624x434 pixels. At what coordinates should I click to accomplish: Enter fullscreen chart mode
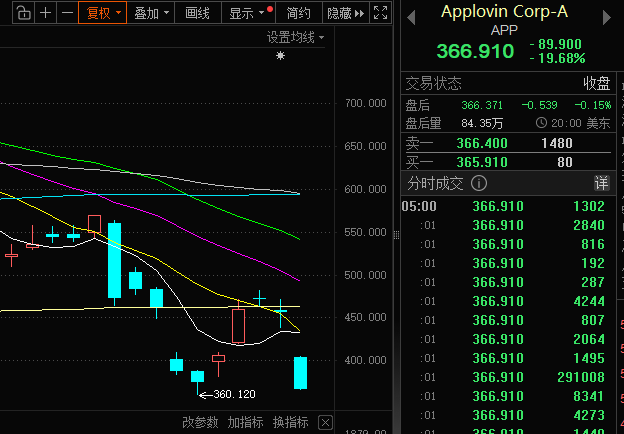pyautogui.click(x=380, y=13)
